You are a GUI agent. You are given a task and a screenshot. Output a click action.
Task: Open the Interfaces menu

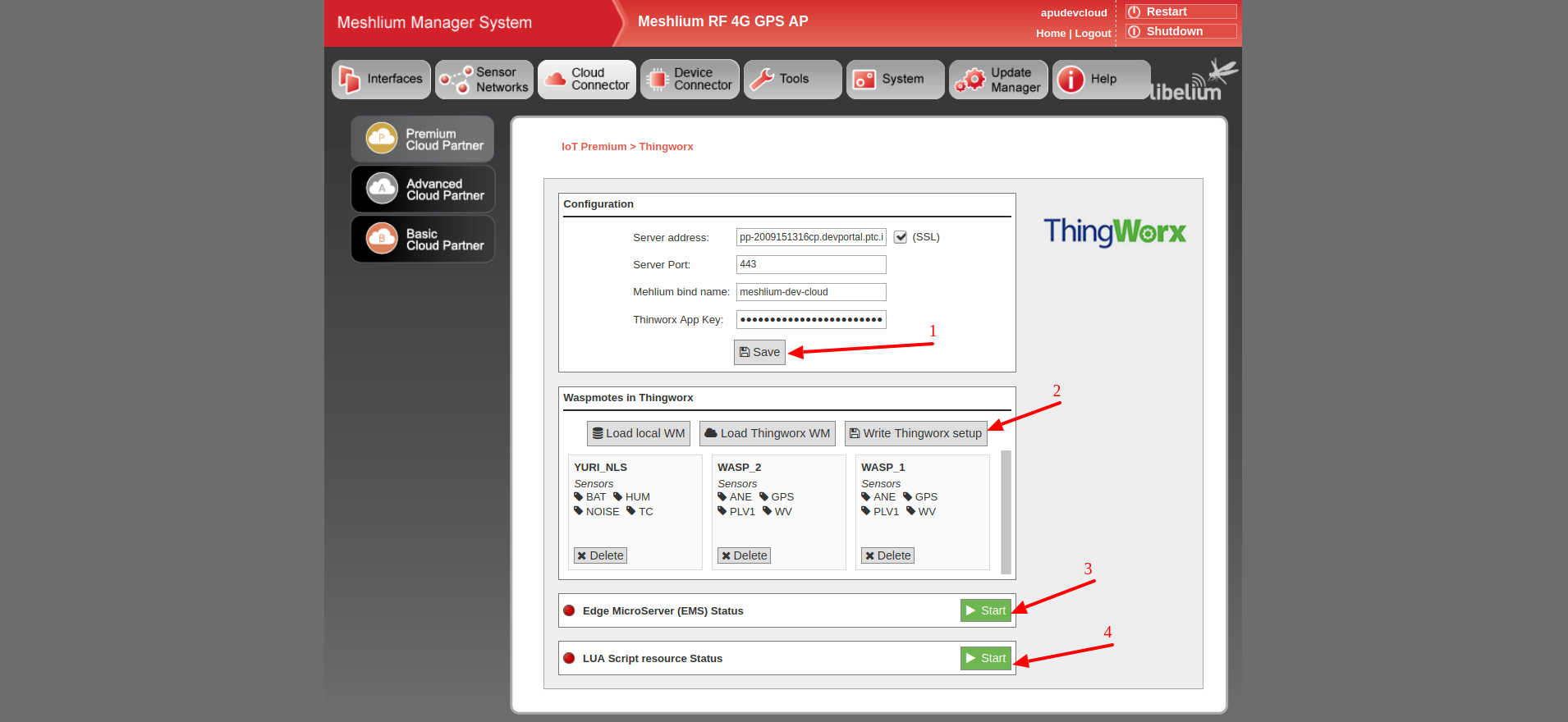pyautogui.click(x=381, y=80)
